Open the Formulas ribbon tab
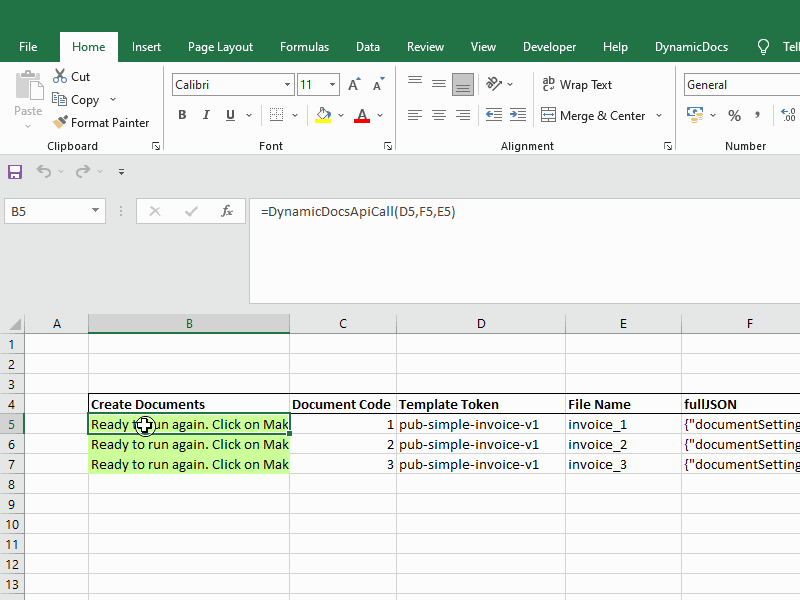The height and width of the screenshot is (600, 800). click(x=304, y=47)
